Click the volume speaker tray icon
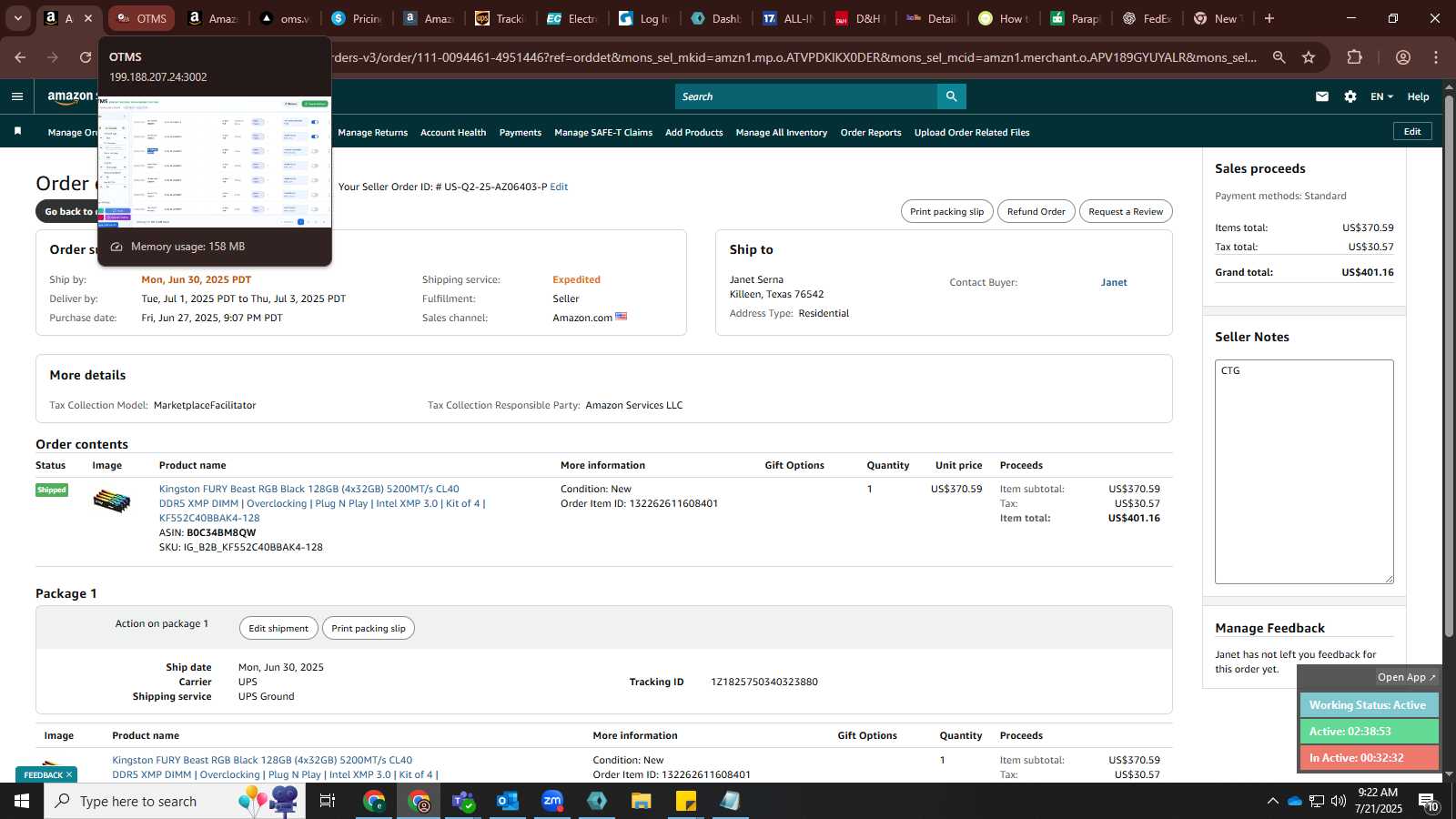The width and height of the screenshot is (1456, 819). point(1338,801)
